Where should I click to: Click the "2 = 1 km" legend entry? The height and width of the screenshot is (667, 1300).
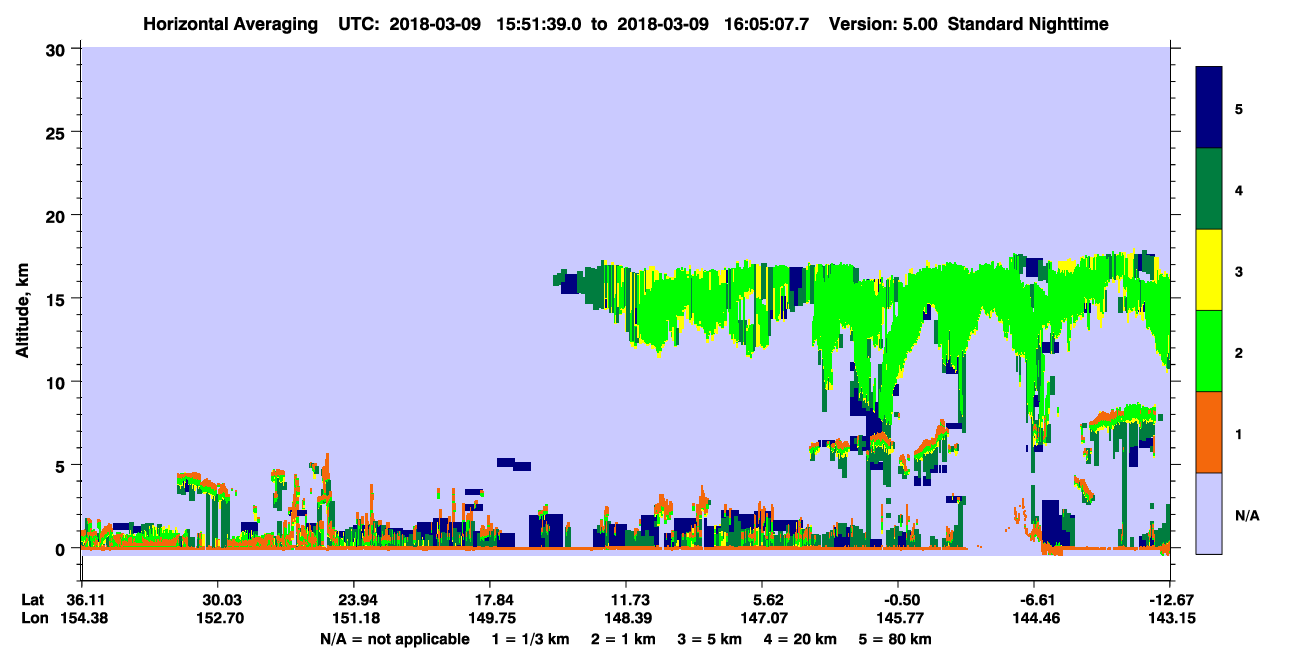coord(624,639)
